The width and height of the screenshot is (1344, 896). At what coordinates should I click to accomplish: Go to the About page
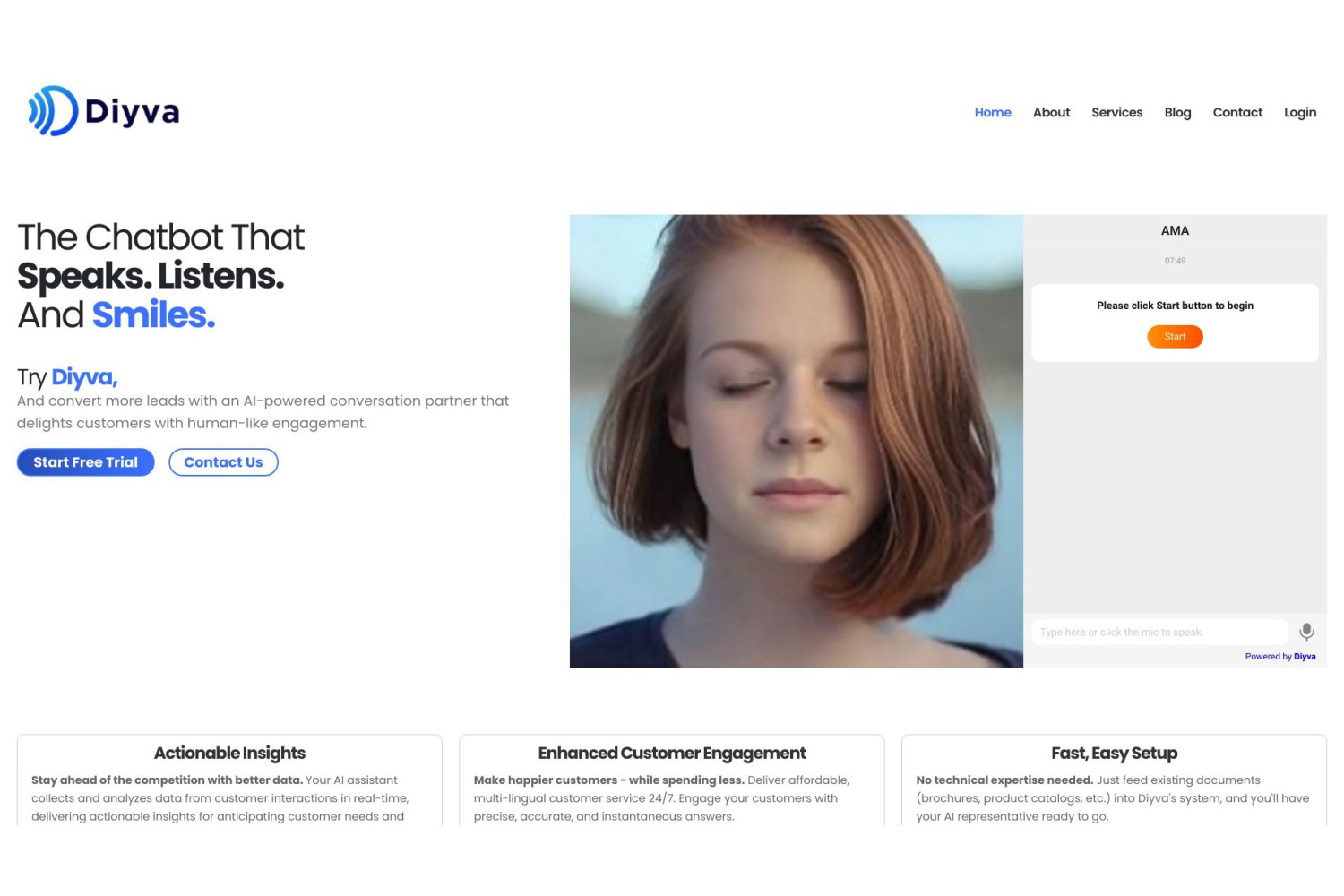tap(1051, 112)
